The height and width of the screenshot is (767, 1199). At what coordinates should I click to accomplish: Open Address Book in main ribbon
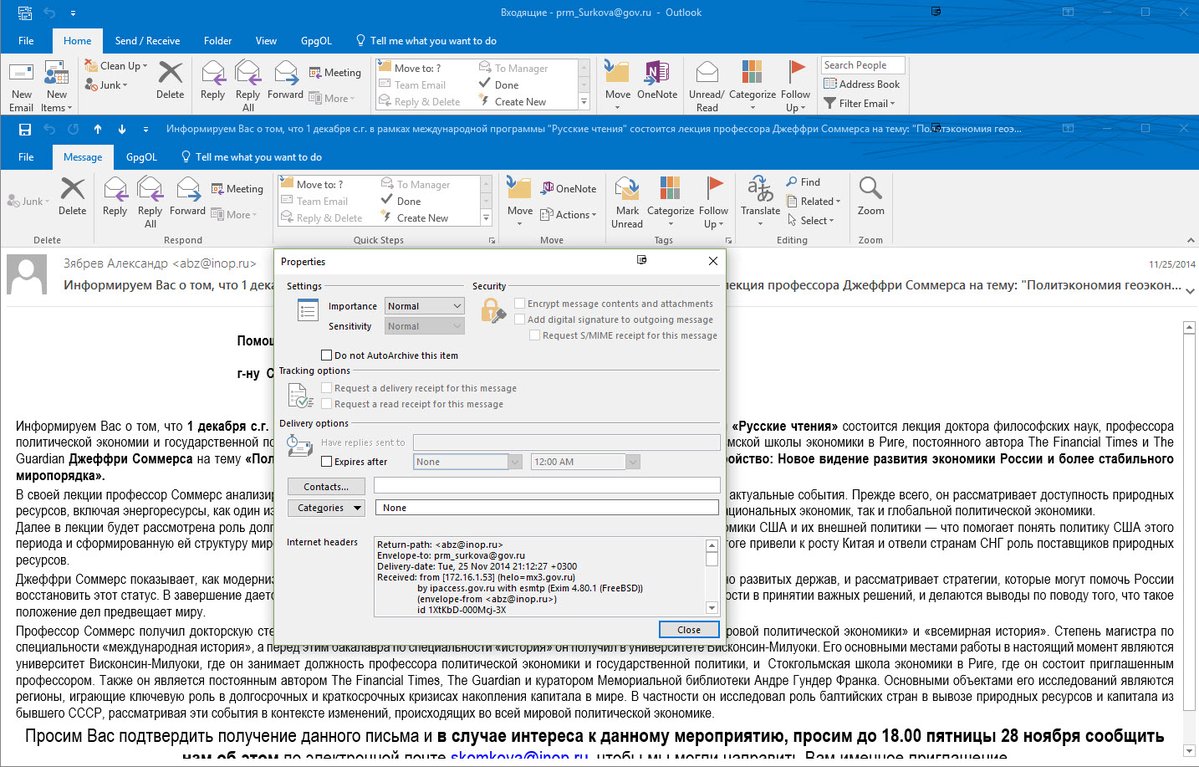click(x=861, y=84)
